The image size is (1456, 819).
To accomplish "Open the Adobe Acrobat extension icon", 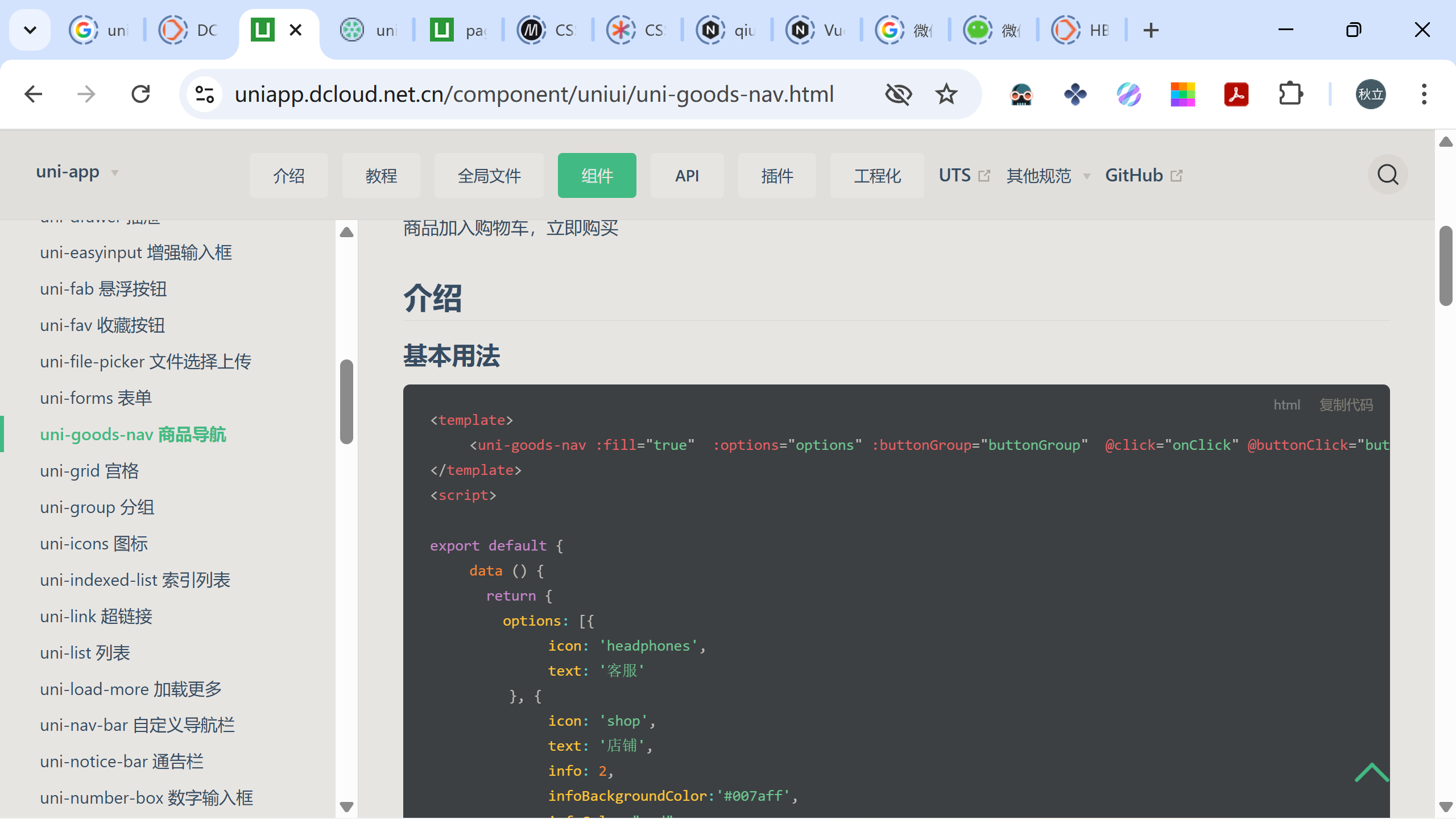I will (x=1236, y=94).
